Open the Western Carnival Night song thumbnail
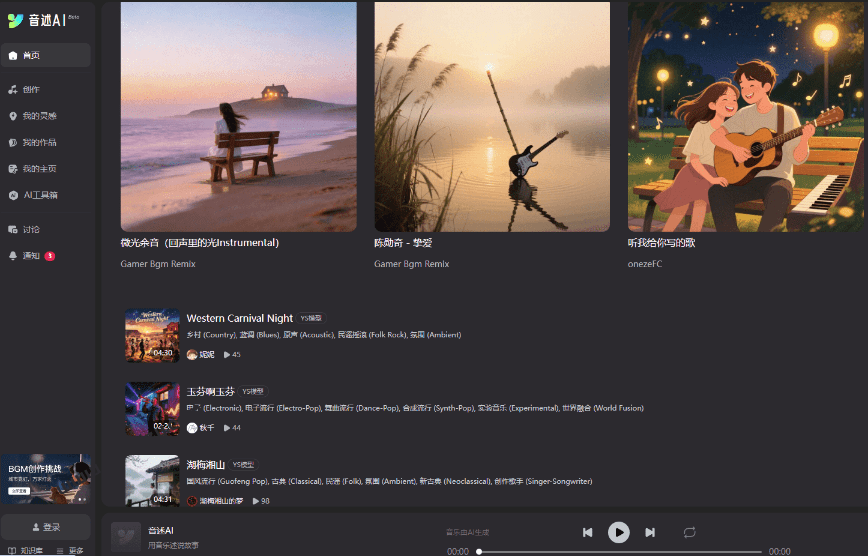This screenshot has height=556, width=868. [152, 336]
